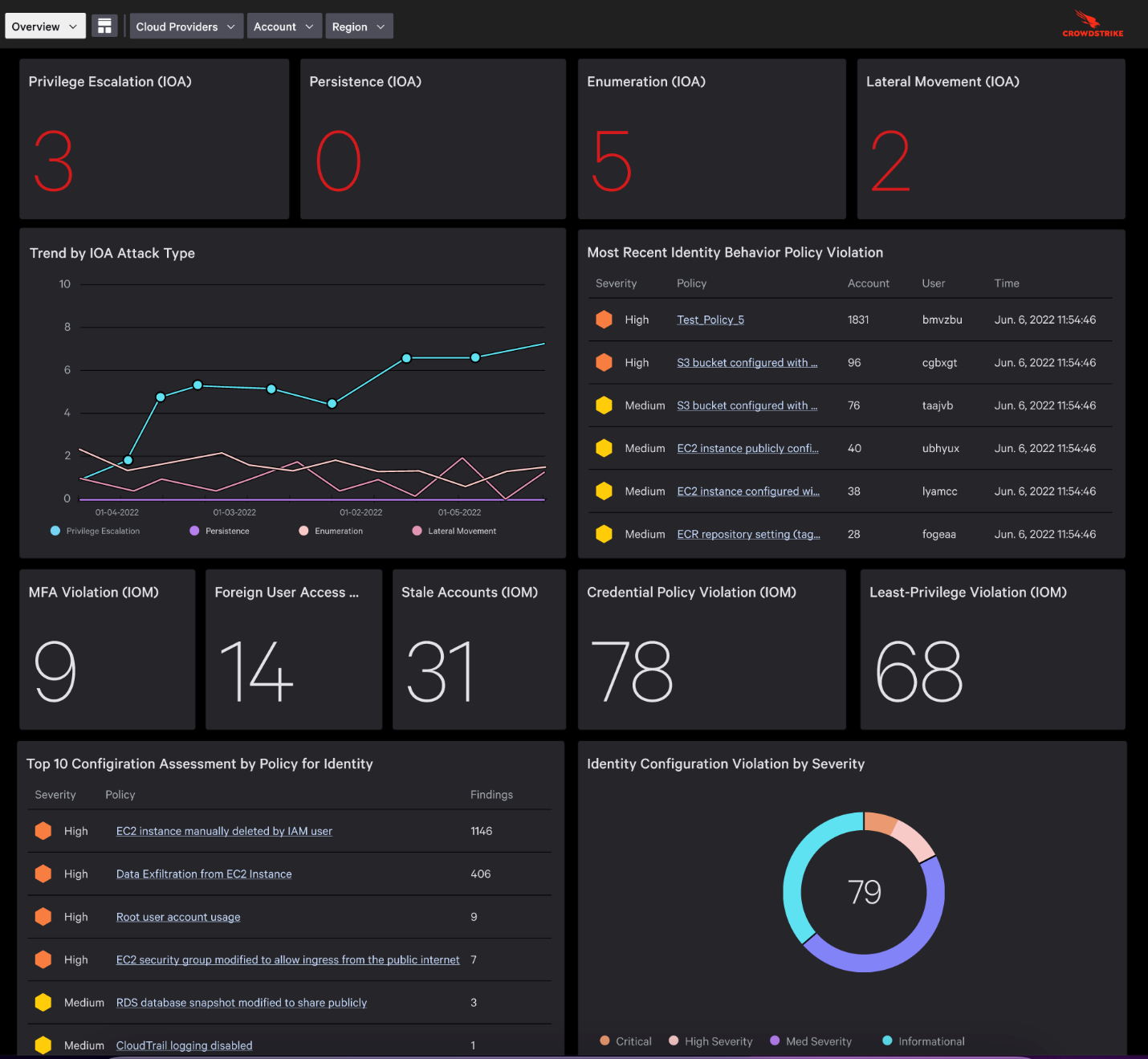Click High severity icon for Root user row

[43, 917]
